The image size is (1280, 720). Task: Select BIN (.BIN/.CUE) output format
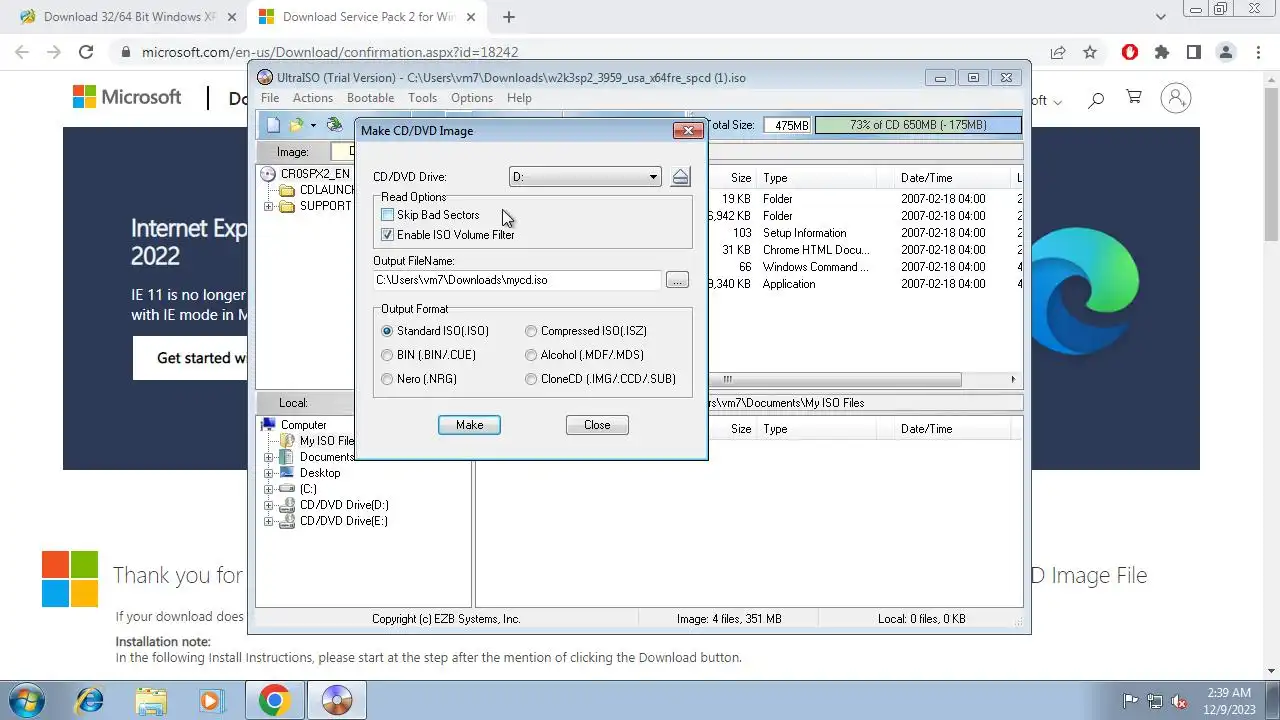pyautogui.click(x=387, y=355)
